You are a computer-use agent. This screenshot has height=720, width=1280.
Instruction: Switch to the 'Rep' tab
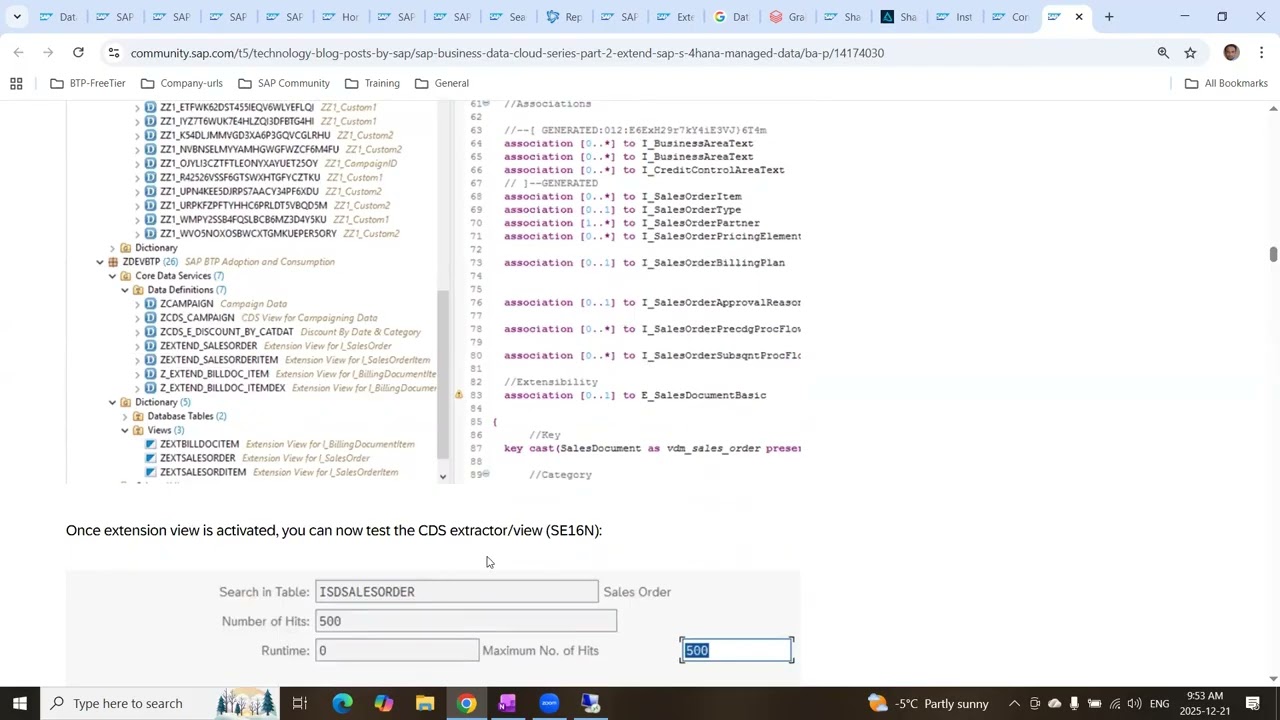click(x=563, y=17)
